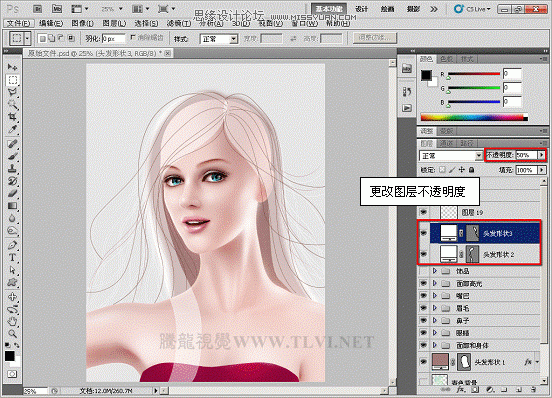Select the Gradient tool

coord(12,206)
